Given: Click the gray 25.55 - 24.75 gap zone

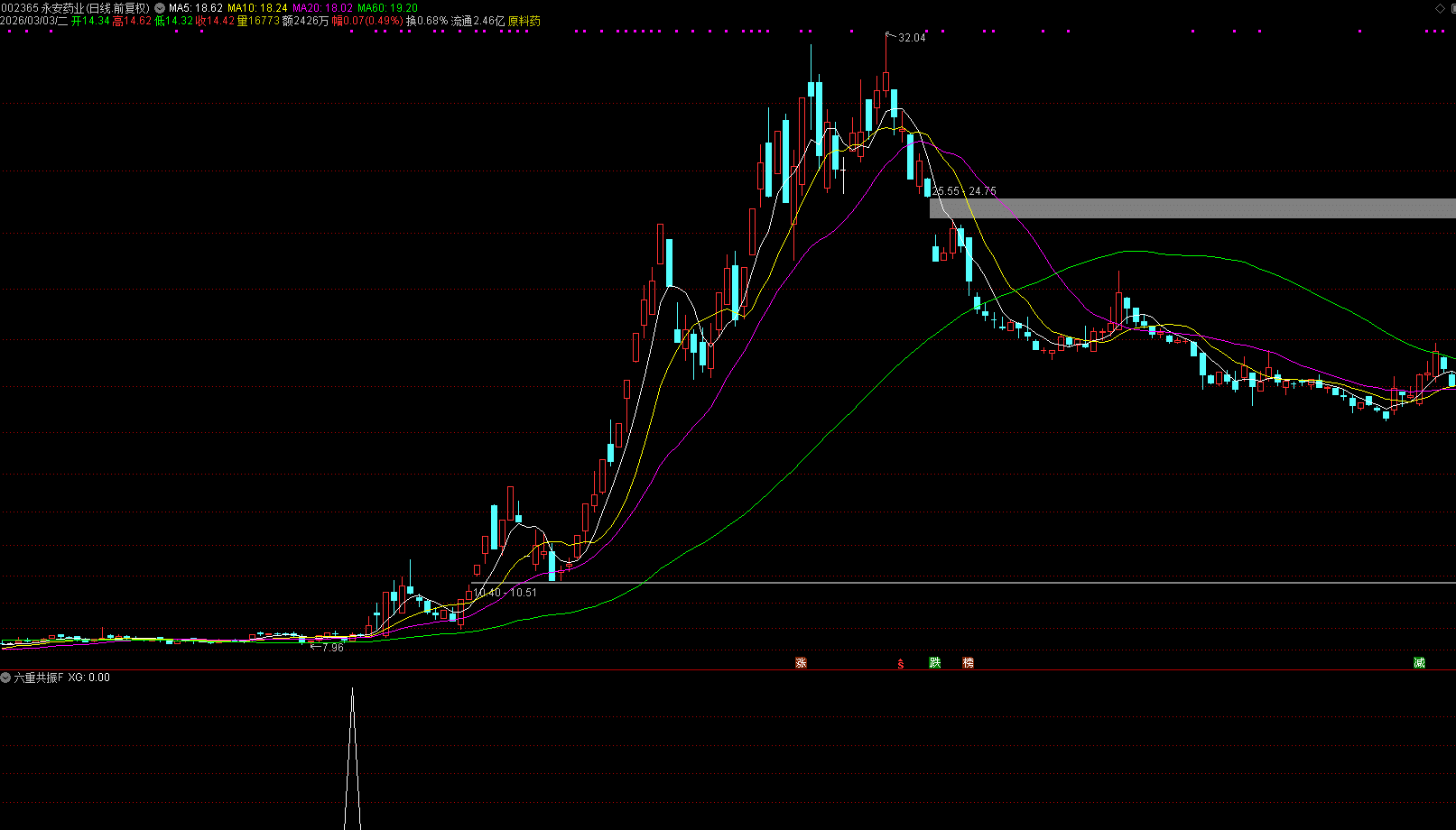Looking at the screenshot, I should pos(1192,208).
